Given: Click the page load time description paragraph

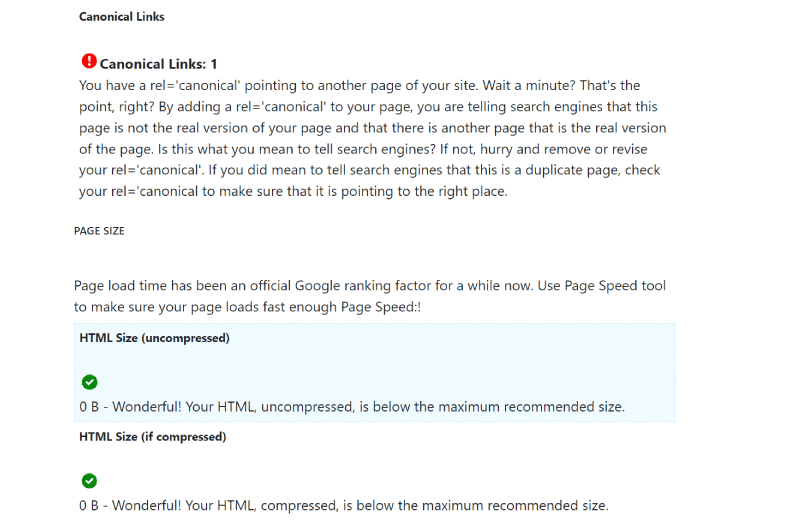Looking at the screenshot, I should point(370,296).
